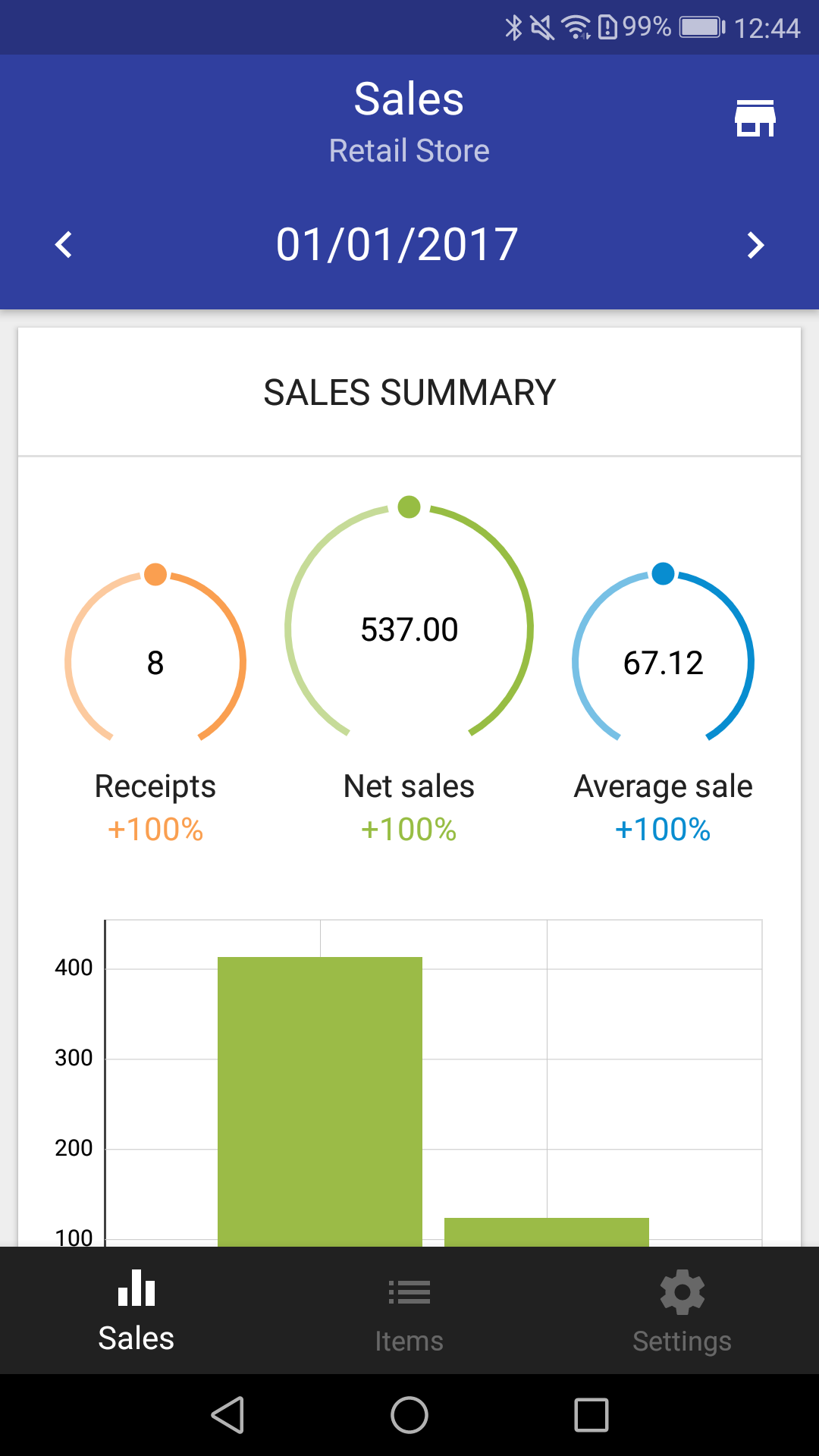Tap the Settings gear icon
819x1456 pixels.
682,1291
